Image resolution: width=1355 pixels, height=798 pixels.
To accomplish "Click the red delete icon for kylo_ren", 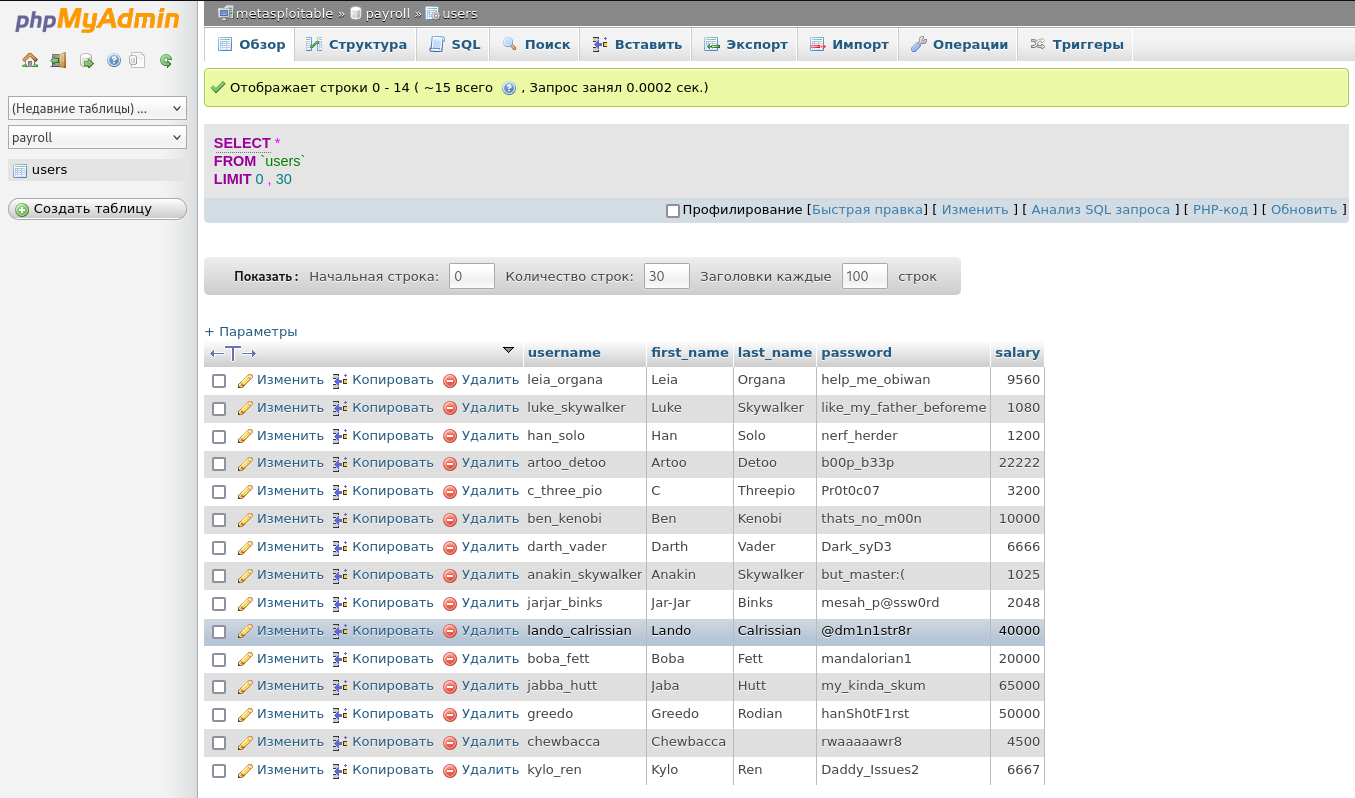I will (x=450, y=770).
